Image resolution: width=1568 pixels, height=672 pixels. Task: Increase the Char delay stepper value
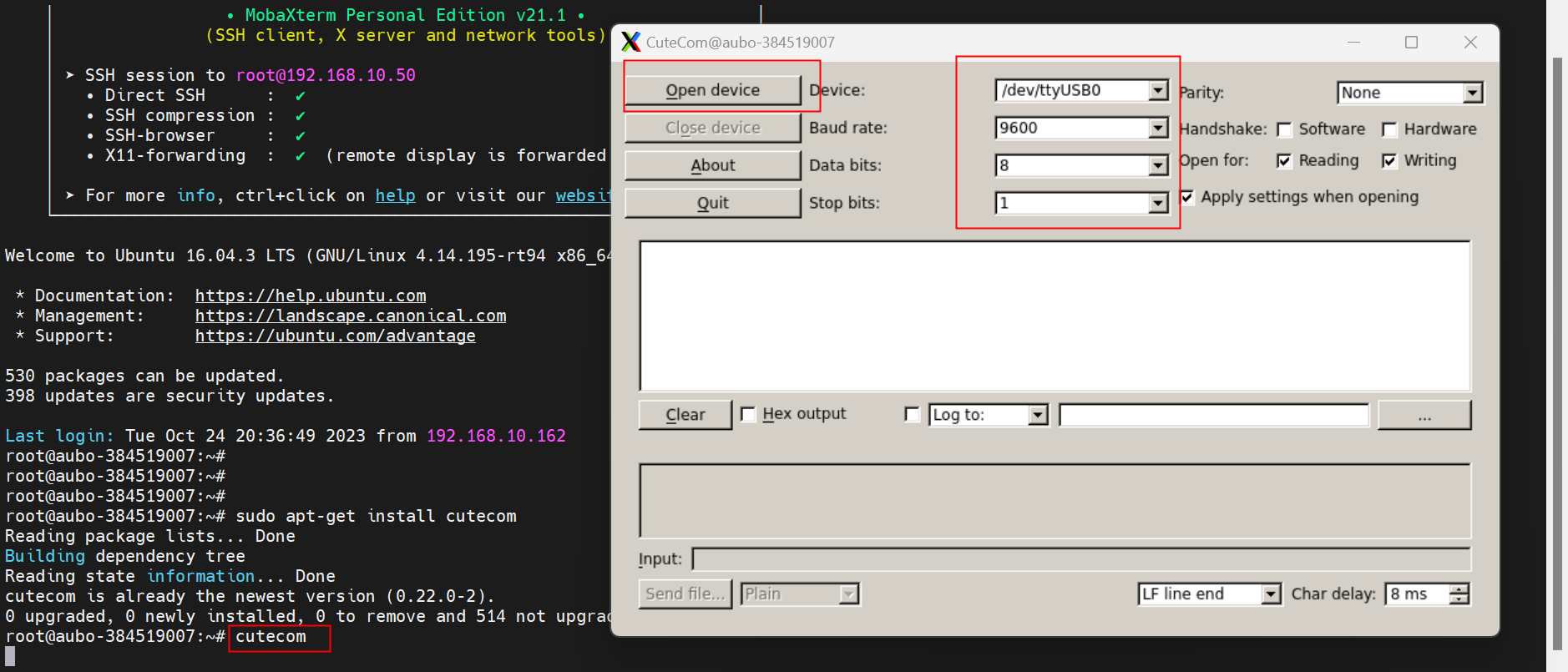[1459, 589]
